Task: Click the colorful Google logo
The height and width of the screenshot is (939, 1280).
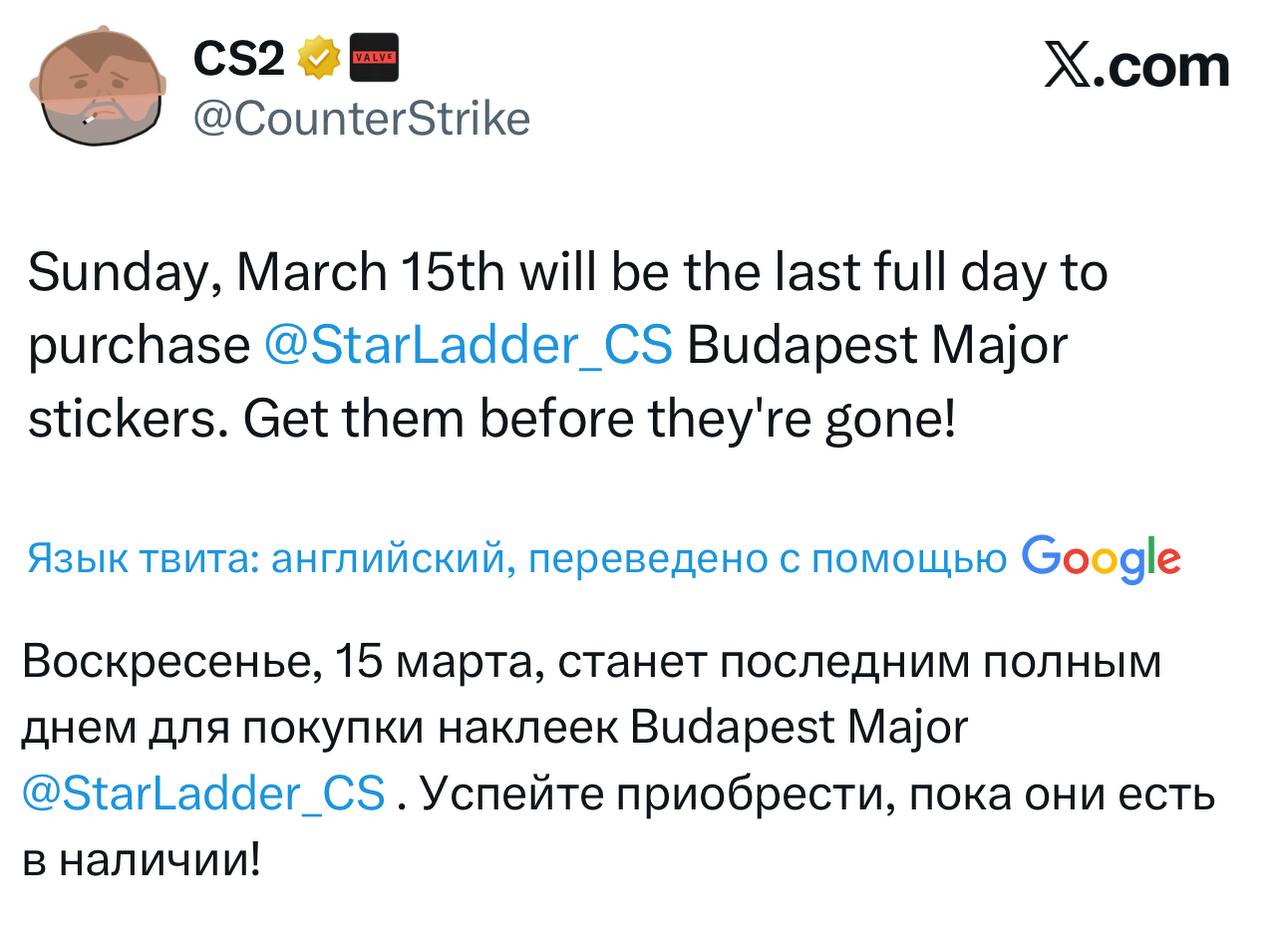Action: [1101, 558]
